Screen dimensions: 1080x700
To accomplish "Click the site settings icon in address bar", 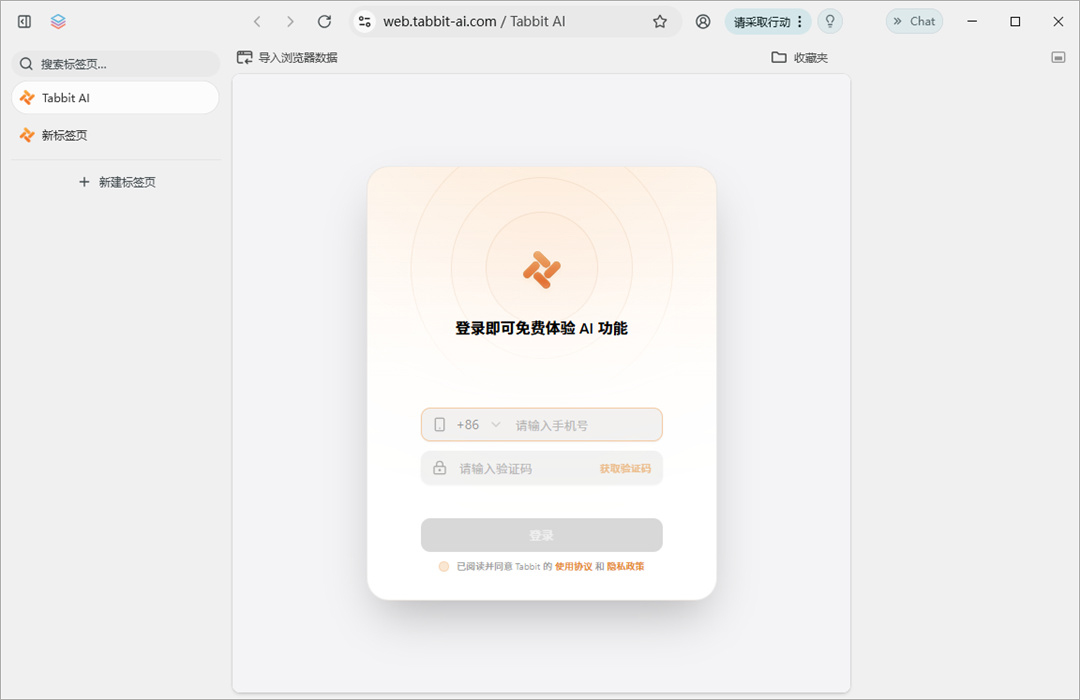I will pos(364,20).
